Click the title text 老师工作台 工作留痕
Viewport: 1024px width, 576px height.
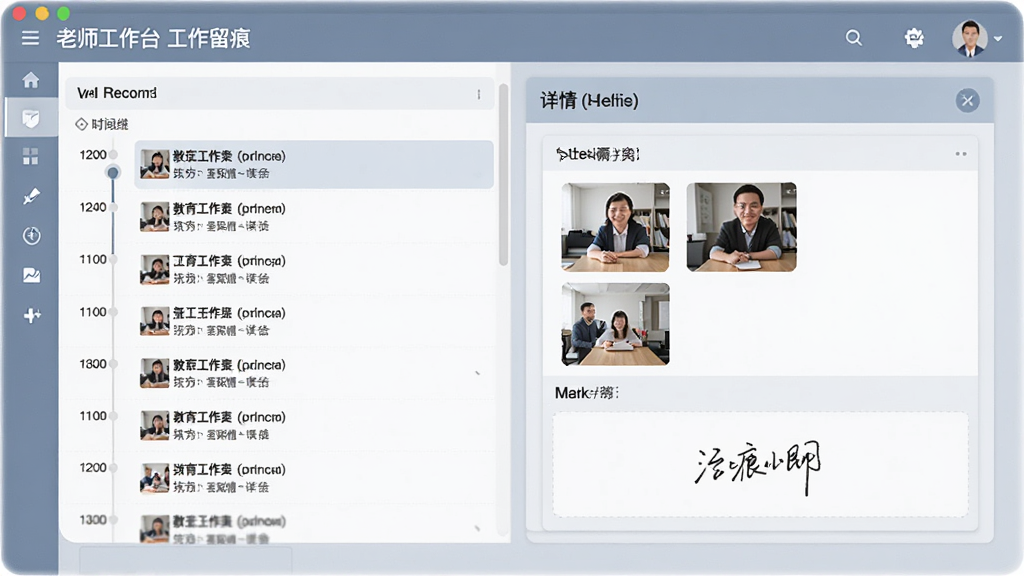coord(153,39)
